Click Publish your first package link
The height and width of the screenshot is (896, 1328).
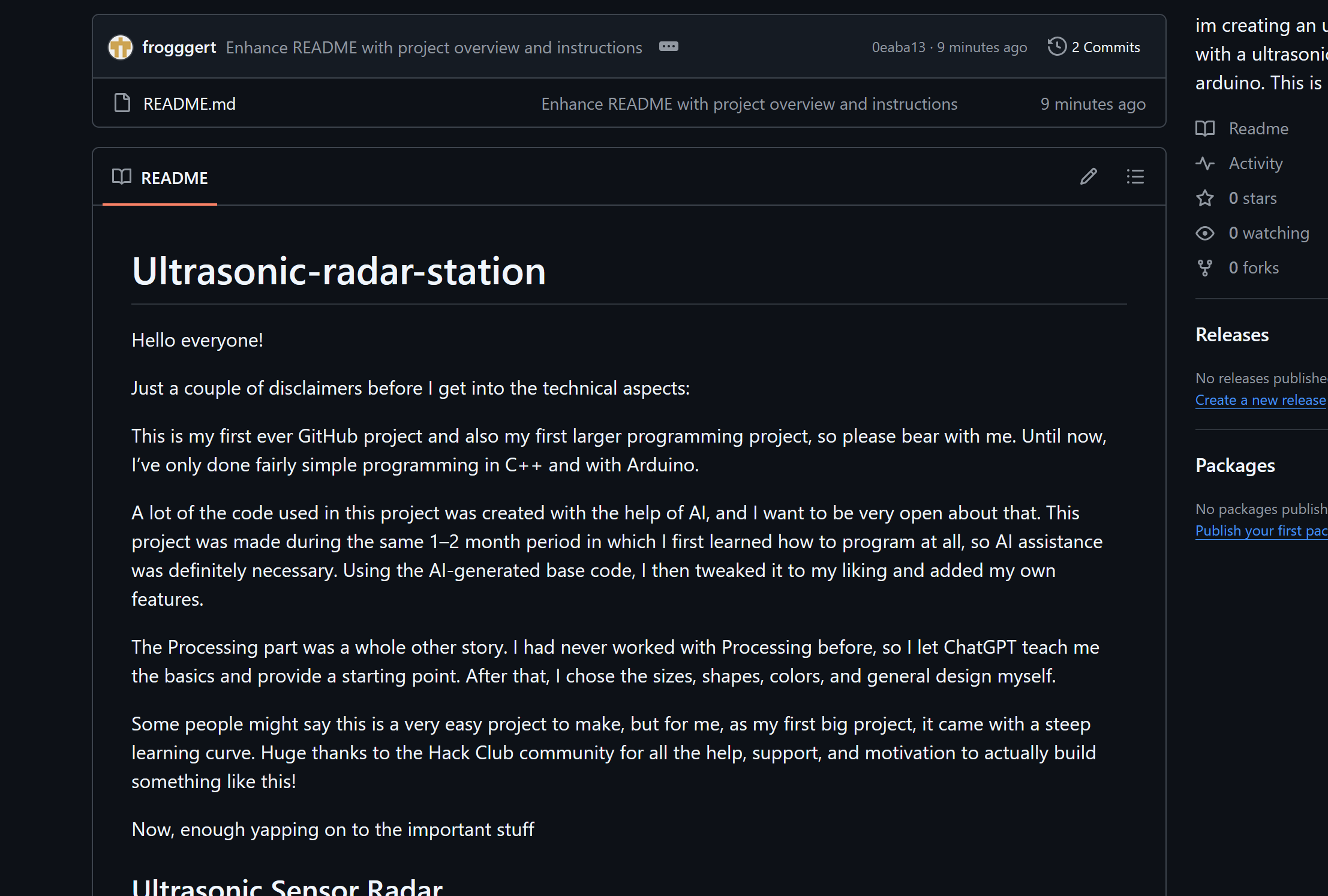click(x=1261, y=531)
